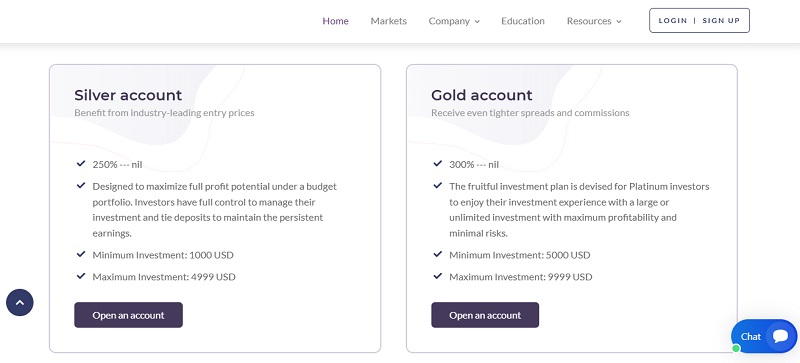800x363 pixels.
Task: Click the checkmark beside 300% --- nil
Action: tap(437, 164)
